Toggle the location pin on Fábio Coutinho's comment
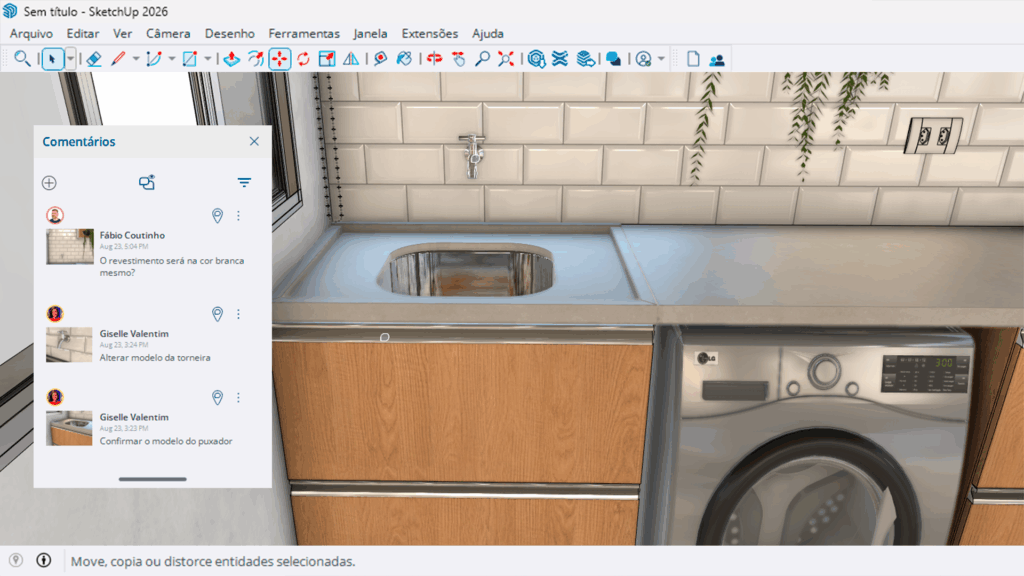This screenshot has width=1024, height=576. (217, 216)
